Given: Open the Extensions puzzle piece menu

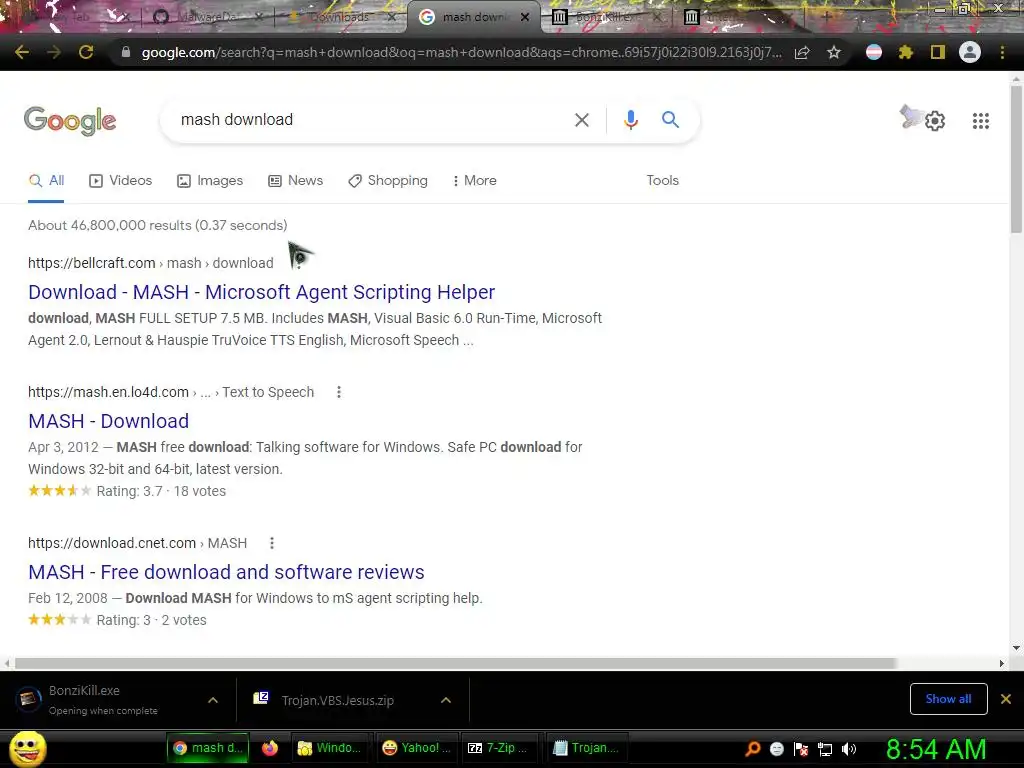Looking at the screenshot, I should [905, 52].
